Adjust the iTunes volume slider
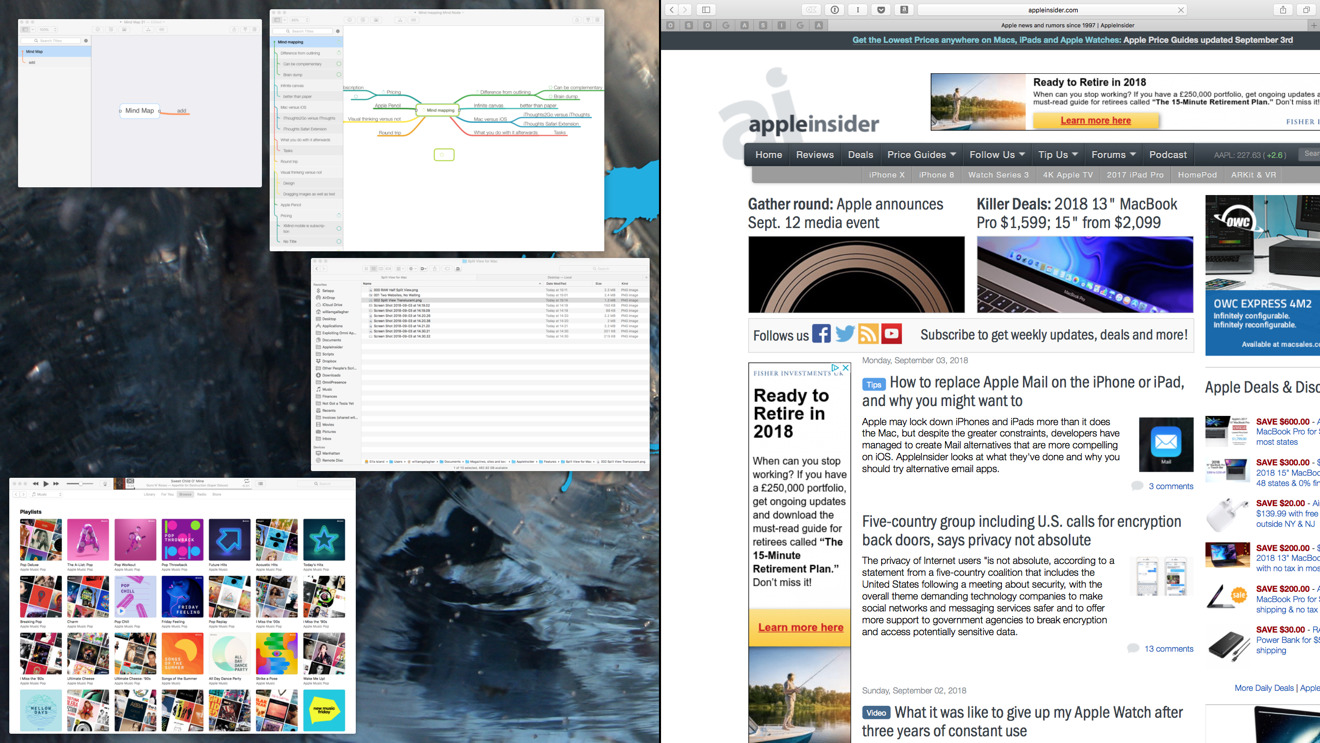Viewport: 1320px width, 743px height. (x=80, y=483)
